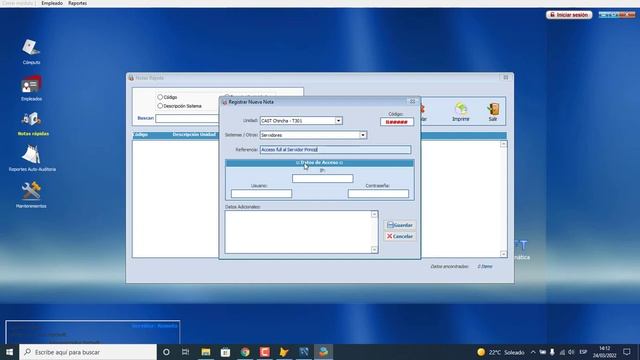This screenshot has height=360, width=640.
Task: Open the Windows Start menu
Action: [9, 352]
